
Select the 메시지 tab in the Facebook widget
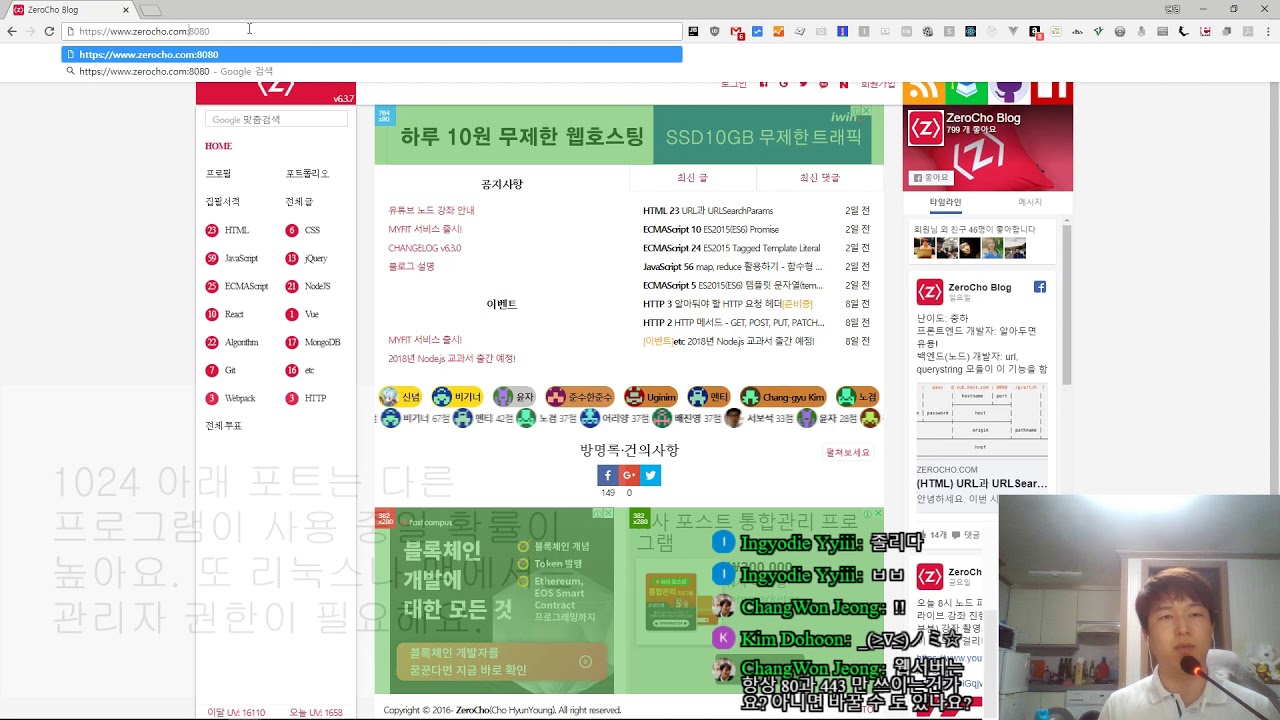[1030, 202]
